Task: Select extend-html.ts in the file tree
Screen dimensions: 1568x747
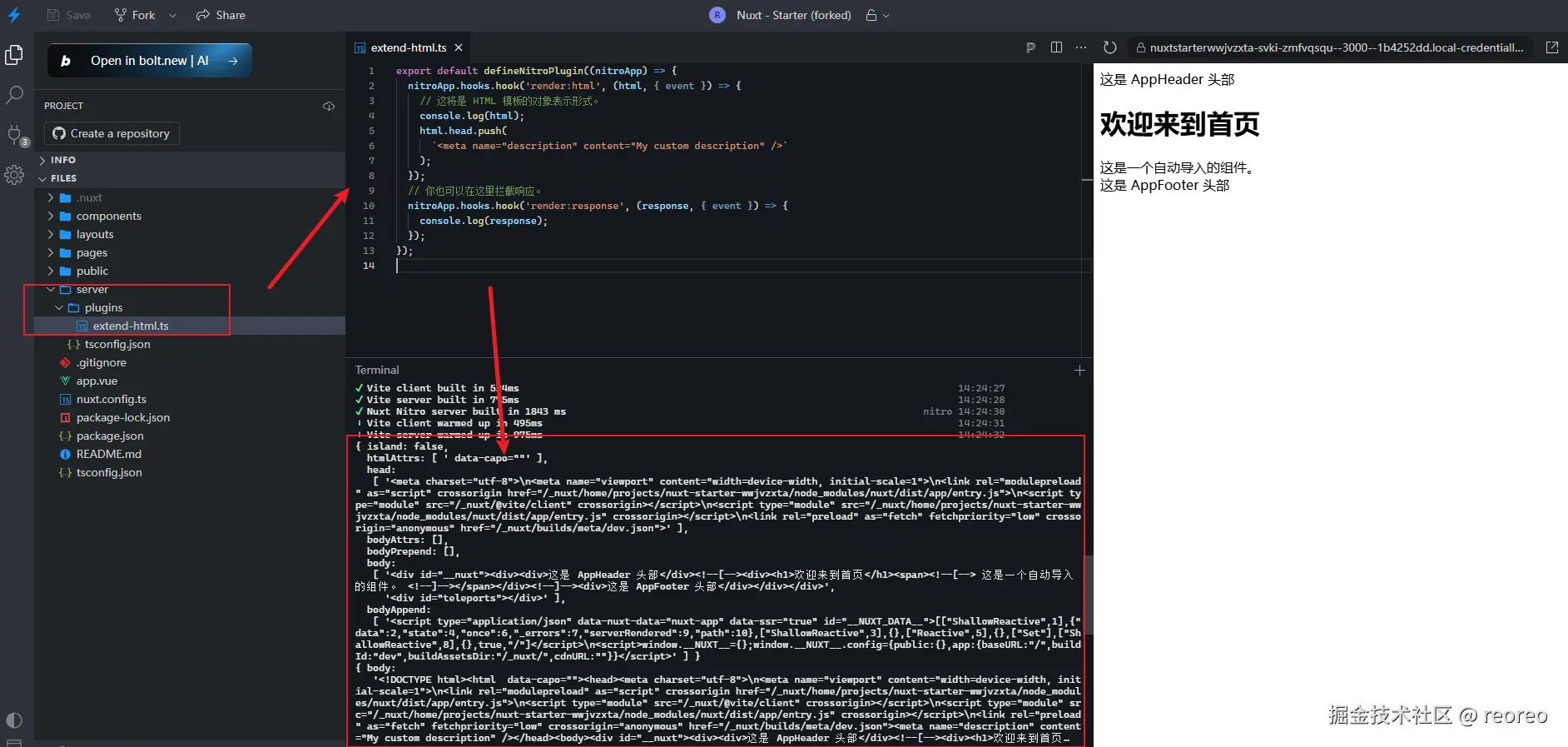Action: [x=190, y=326]
